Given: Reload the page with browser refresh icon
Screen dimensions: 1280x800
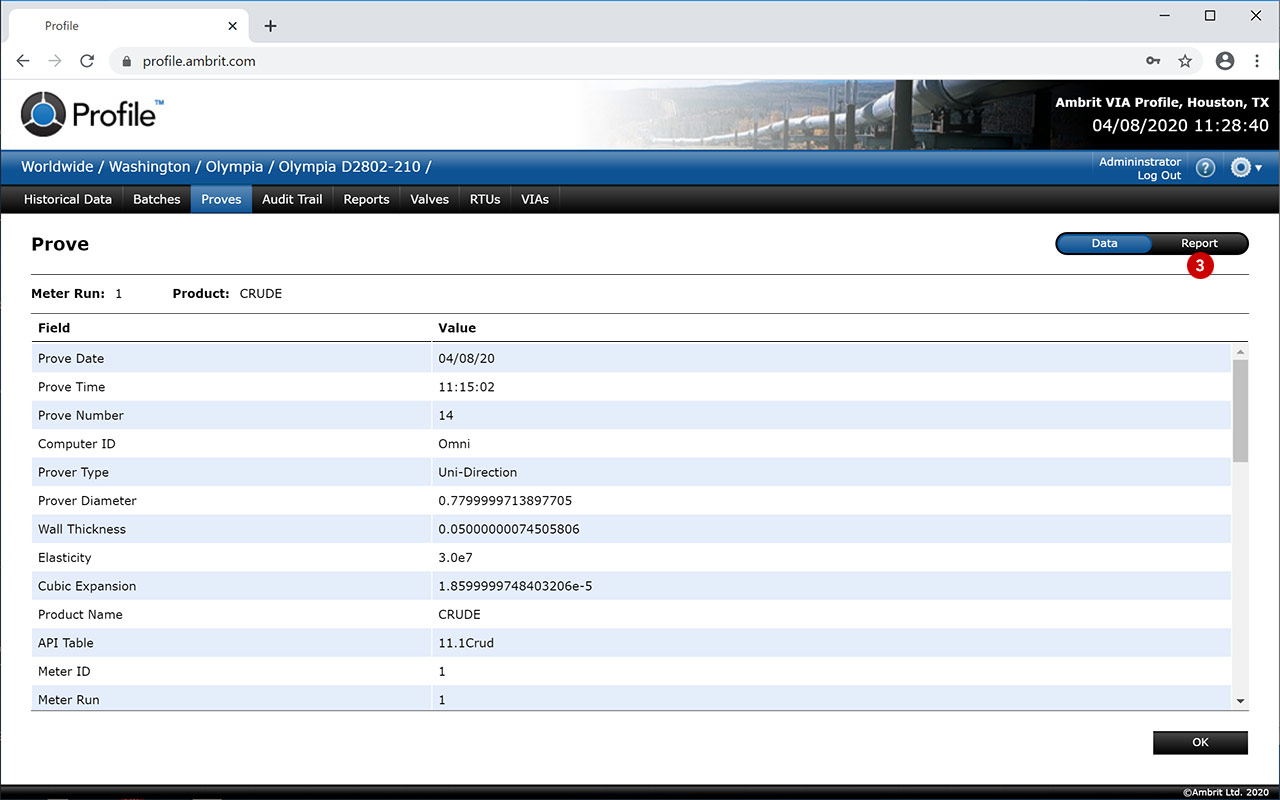Looking at the screenshot, I should pyautogui.click(x=87, y=61).
